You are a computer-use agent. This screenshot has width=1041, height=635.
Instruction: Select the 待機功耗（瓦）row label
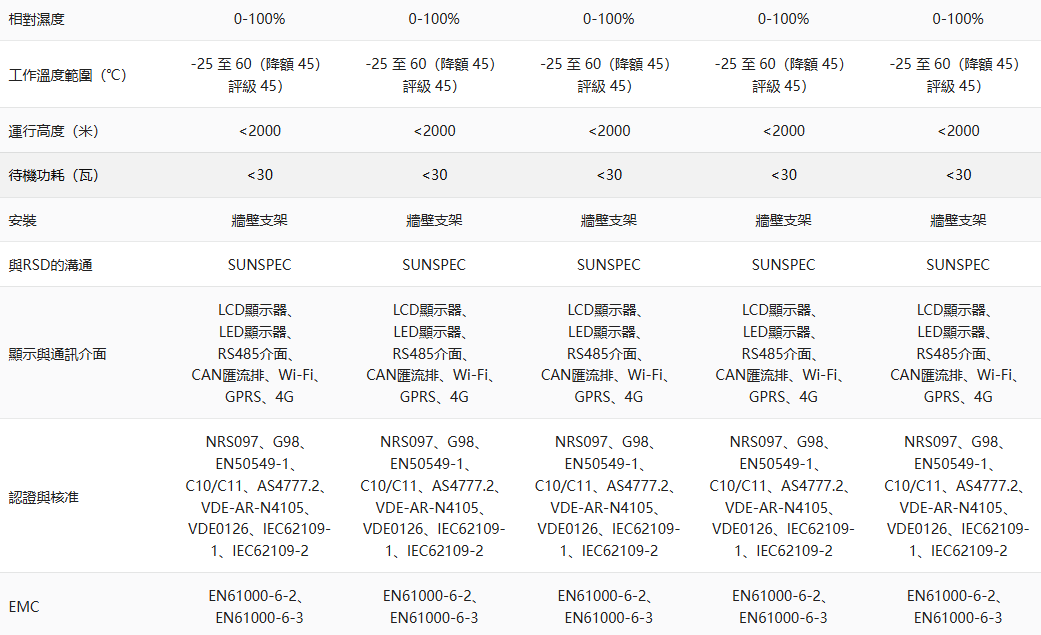[x=54, y=175]
